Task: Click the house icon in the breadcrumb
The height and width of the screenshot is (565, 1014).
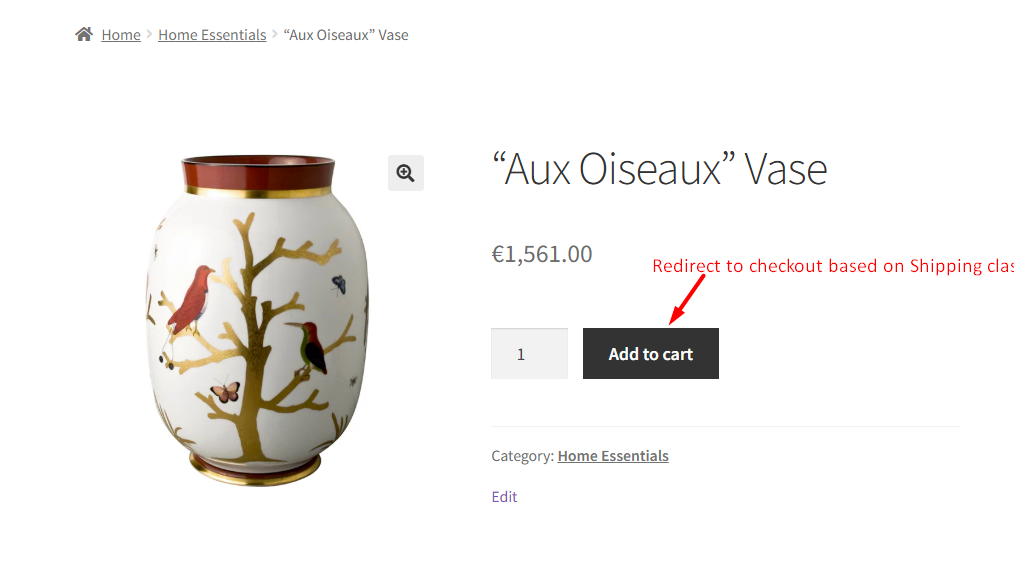Action: pos(84,35)
